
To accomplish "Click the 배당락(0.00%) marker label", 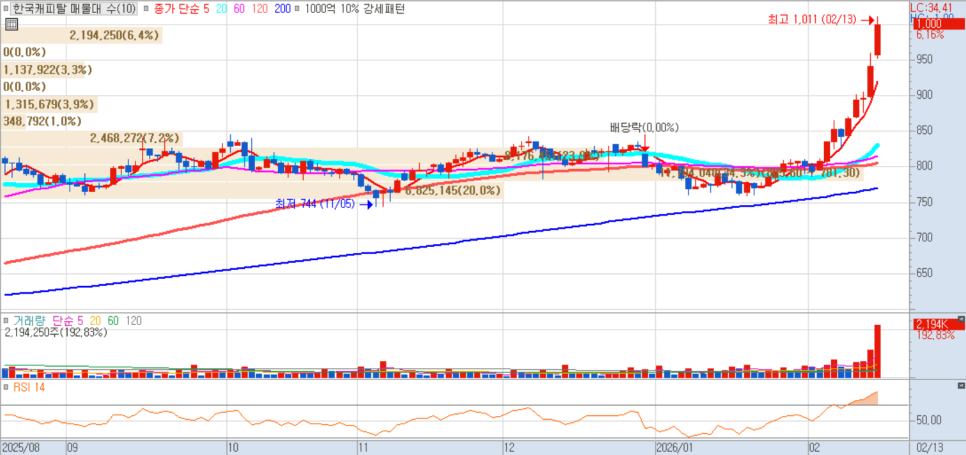I will pos(644,128).
